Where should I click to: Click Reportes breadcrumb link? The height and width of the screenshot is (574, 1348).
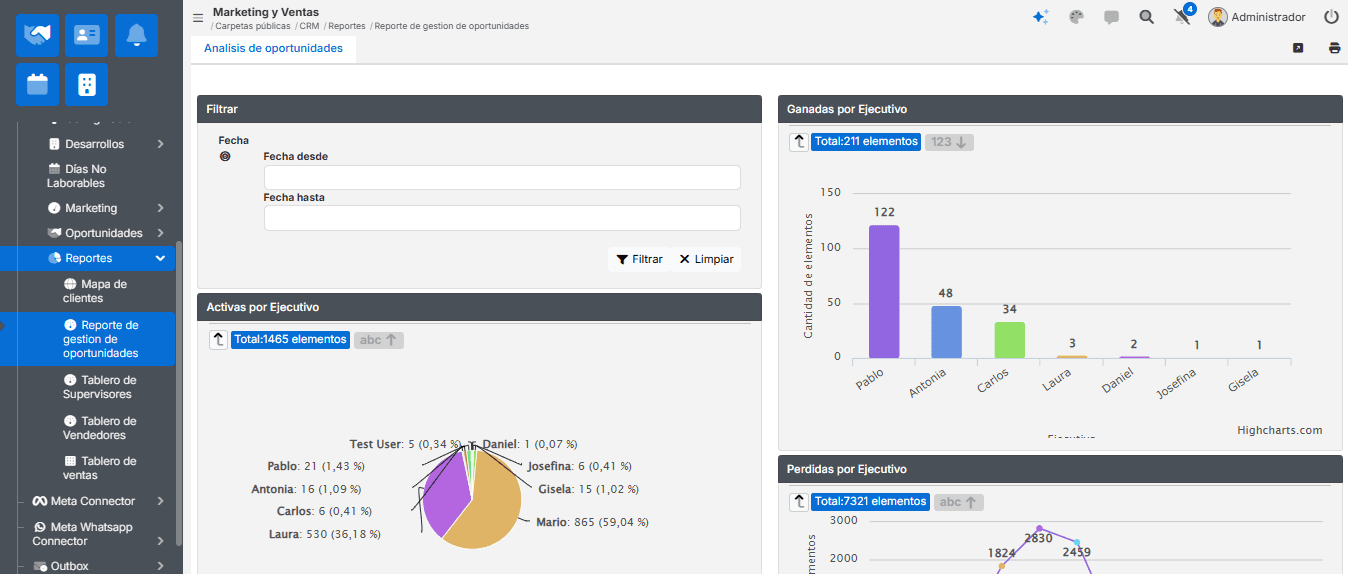[347, 26]
